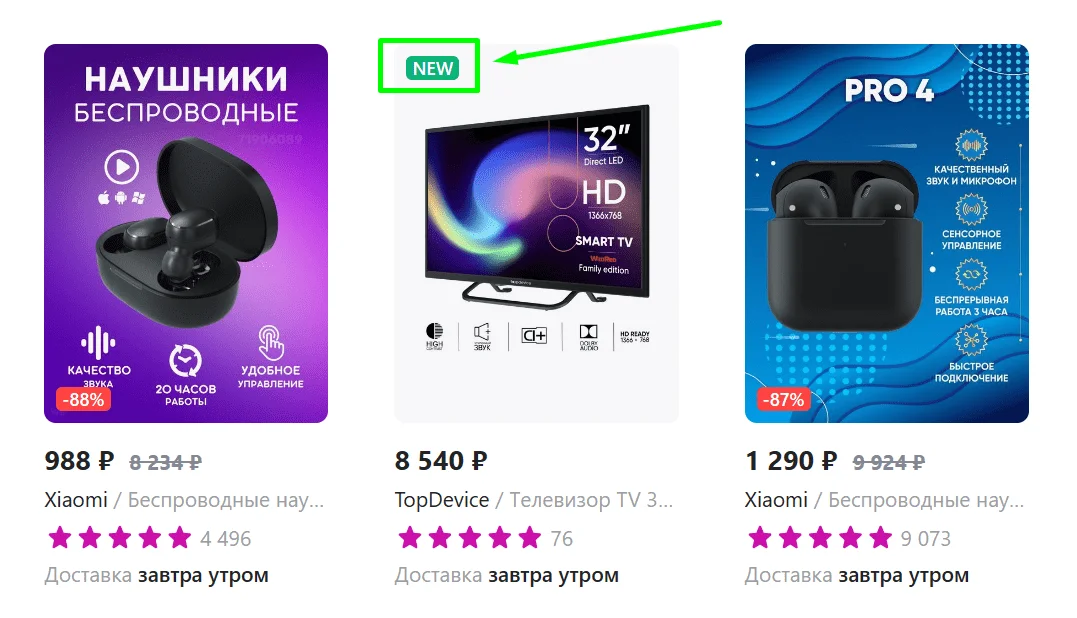The height and width of the screenshot is (618, 1077).
Task: Click the sound speaker icon under TV
Action: click(482, 336)
